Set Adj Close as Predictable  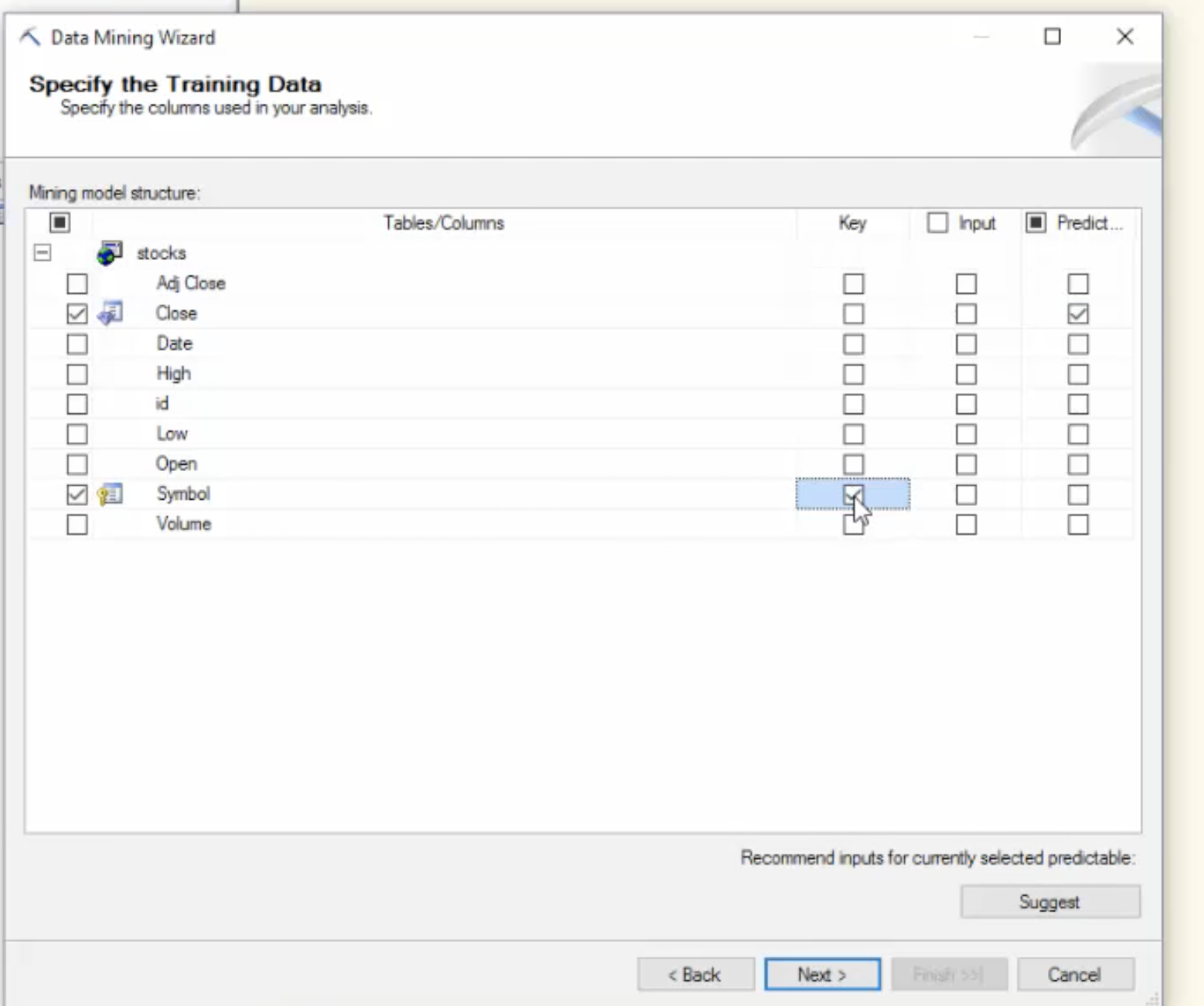[x=1078, y=284]
